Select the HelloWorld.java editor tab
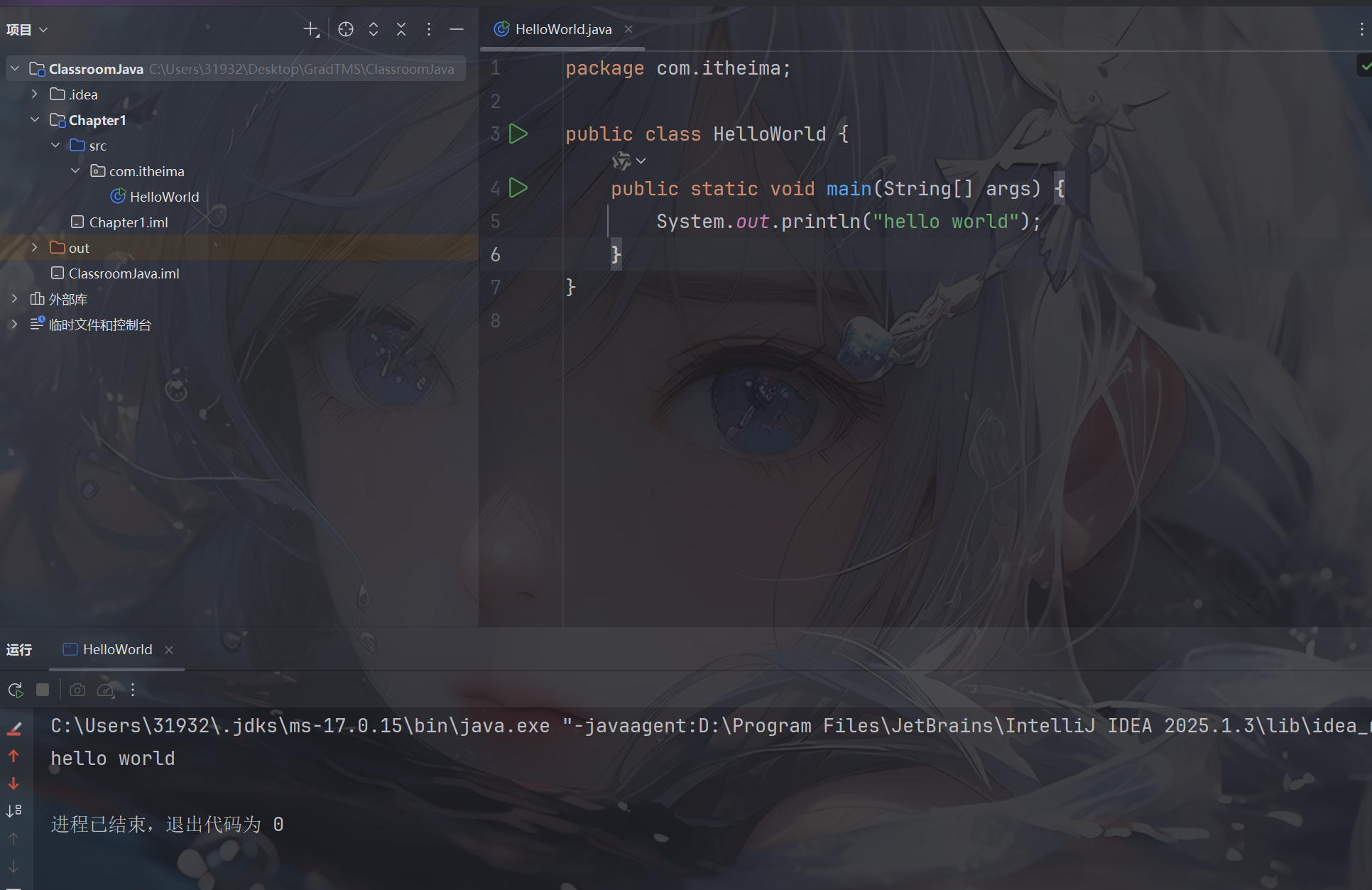Image resolution: width=1372 pixels, height=890 pixels. (562, 29)
